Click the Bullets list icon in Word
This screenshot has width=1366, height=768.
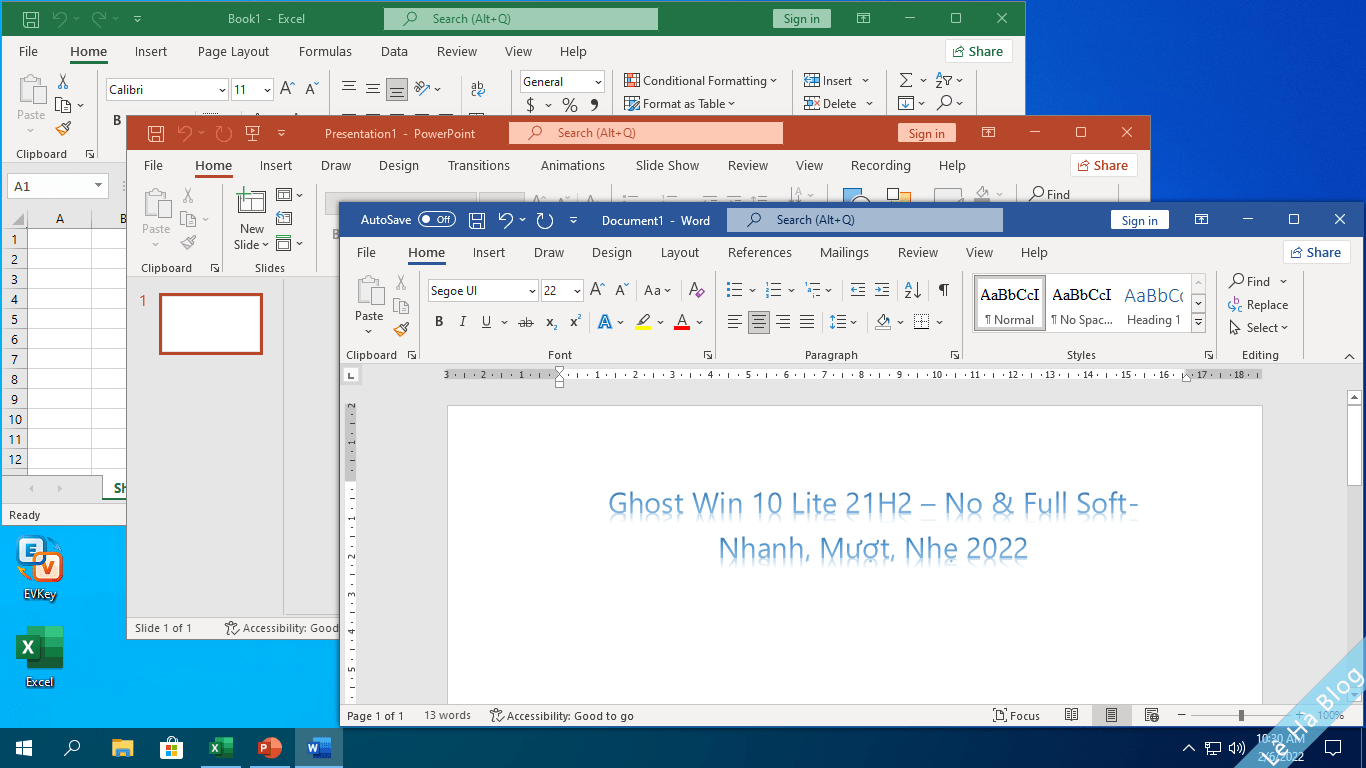click(735, 290)
